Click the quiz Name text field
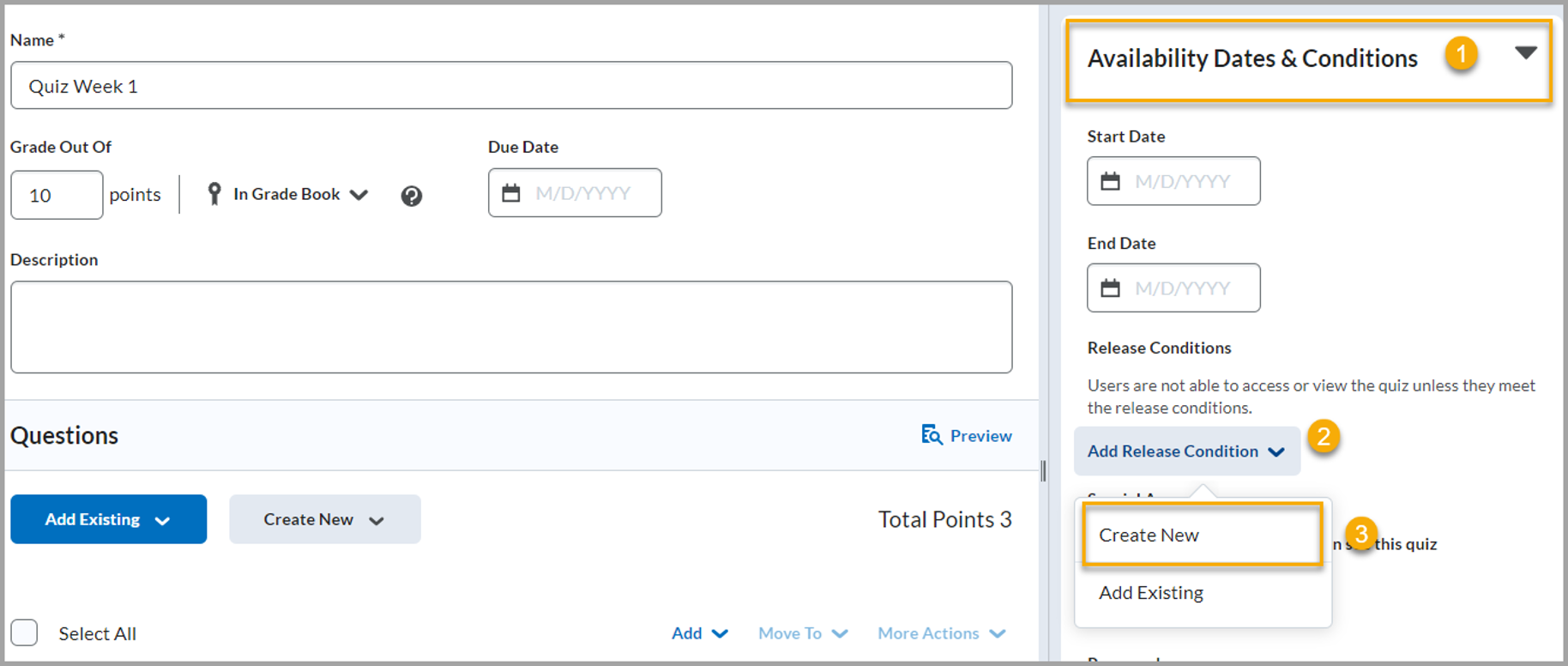Viewport: 1568px width, 666px height. [511, 86]
